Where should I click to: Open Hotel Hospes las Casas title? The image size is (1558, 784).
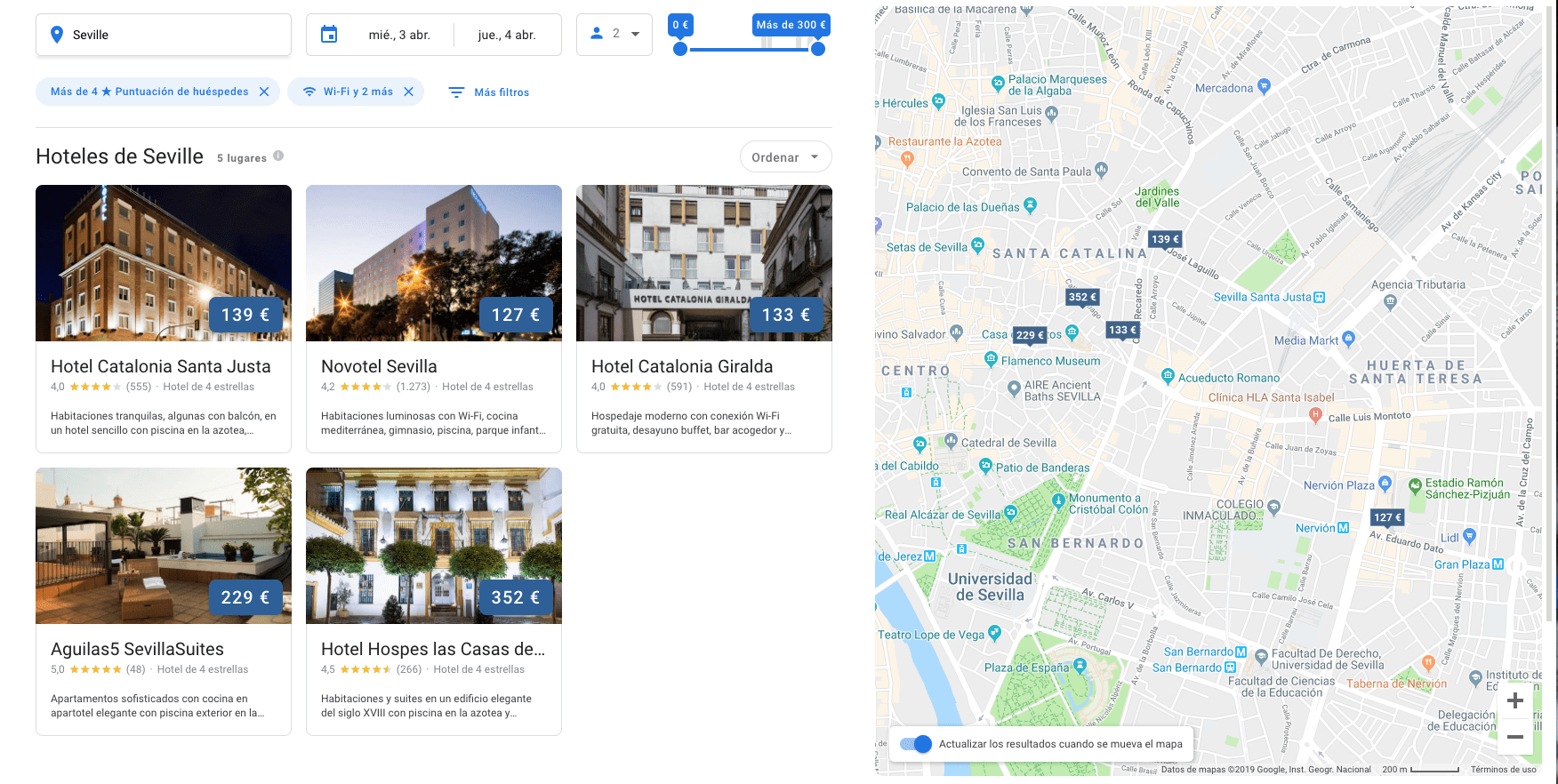pos(433,649)
